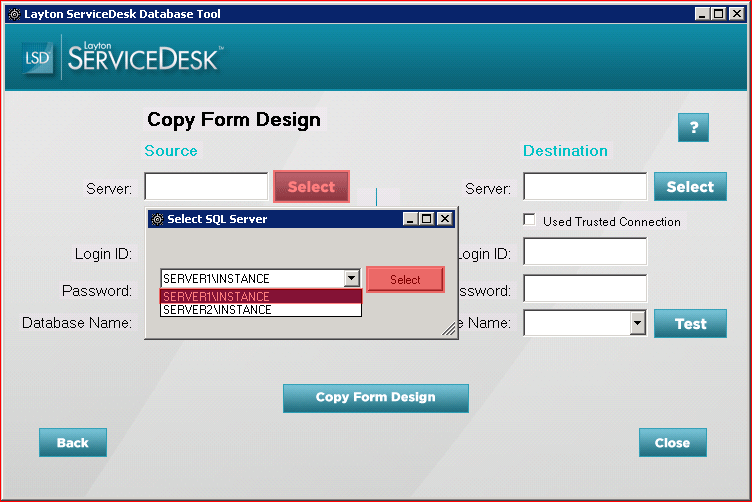Maximize the Database Tool main window
Screen dimensions: 752x502
(x=718, y=13)
